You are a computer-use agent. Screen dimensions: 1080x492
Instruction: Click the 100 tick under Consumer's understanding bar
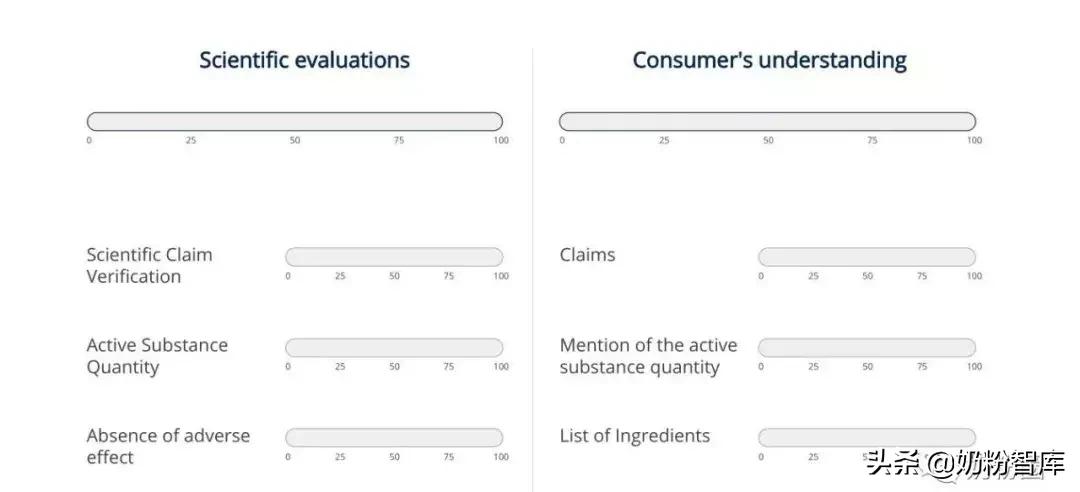coord(974,141)
